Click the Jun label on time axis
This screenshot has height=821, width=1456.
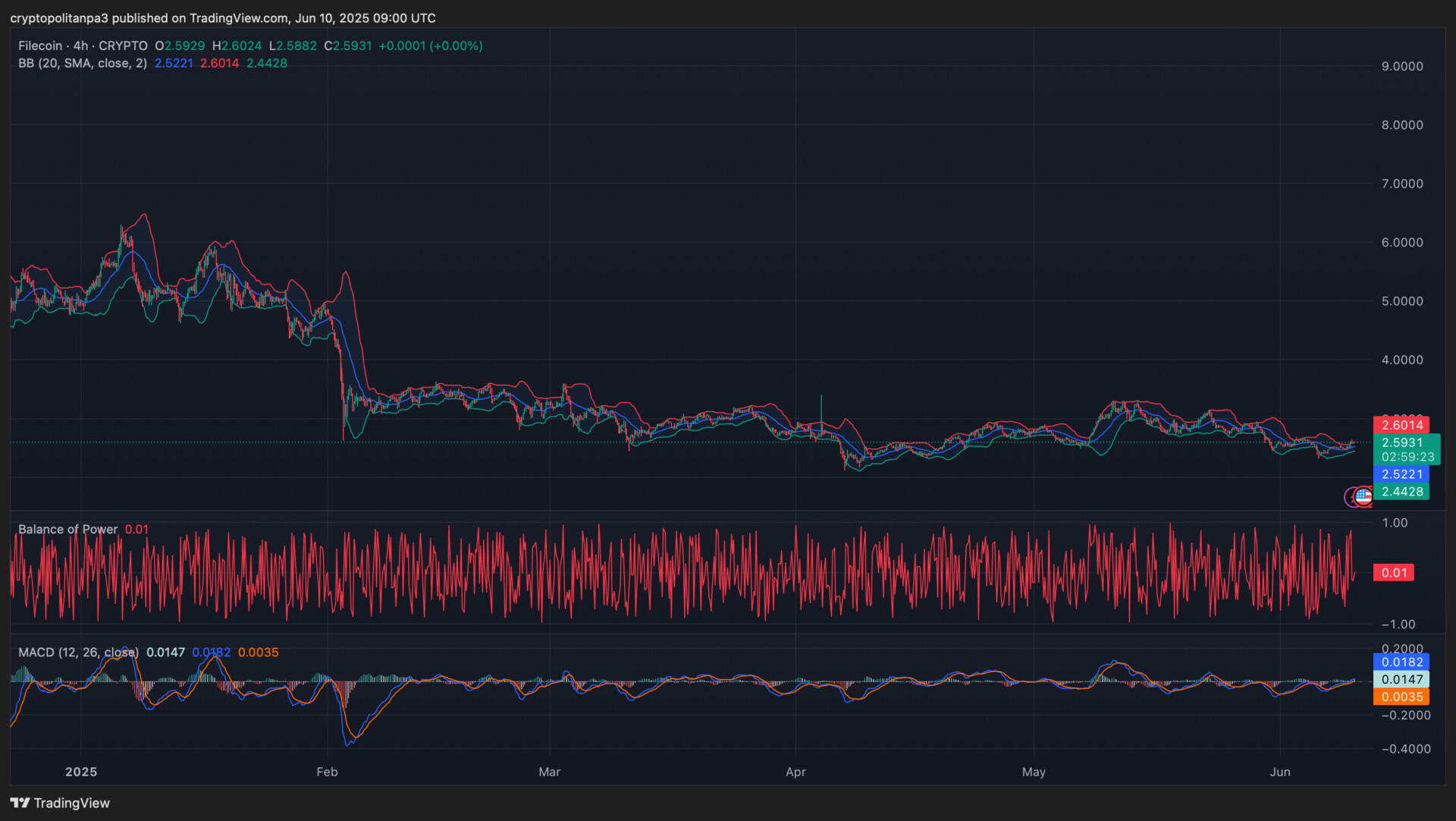point(1279,772)
